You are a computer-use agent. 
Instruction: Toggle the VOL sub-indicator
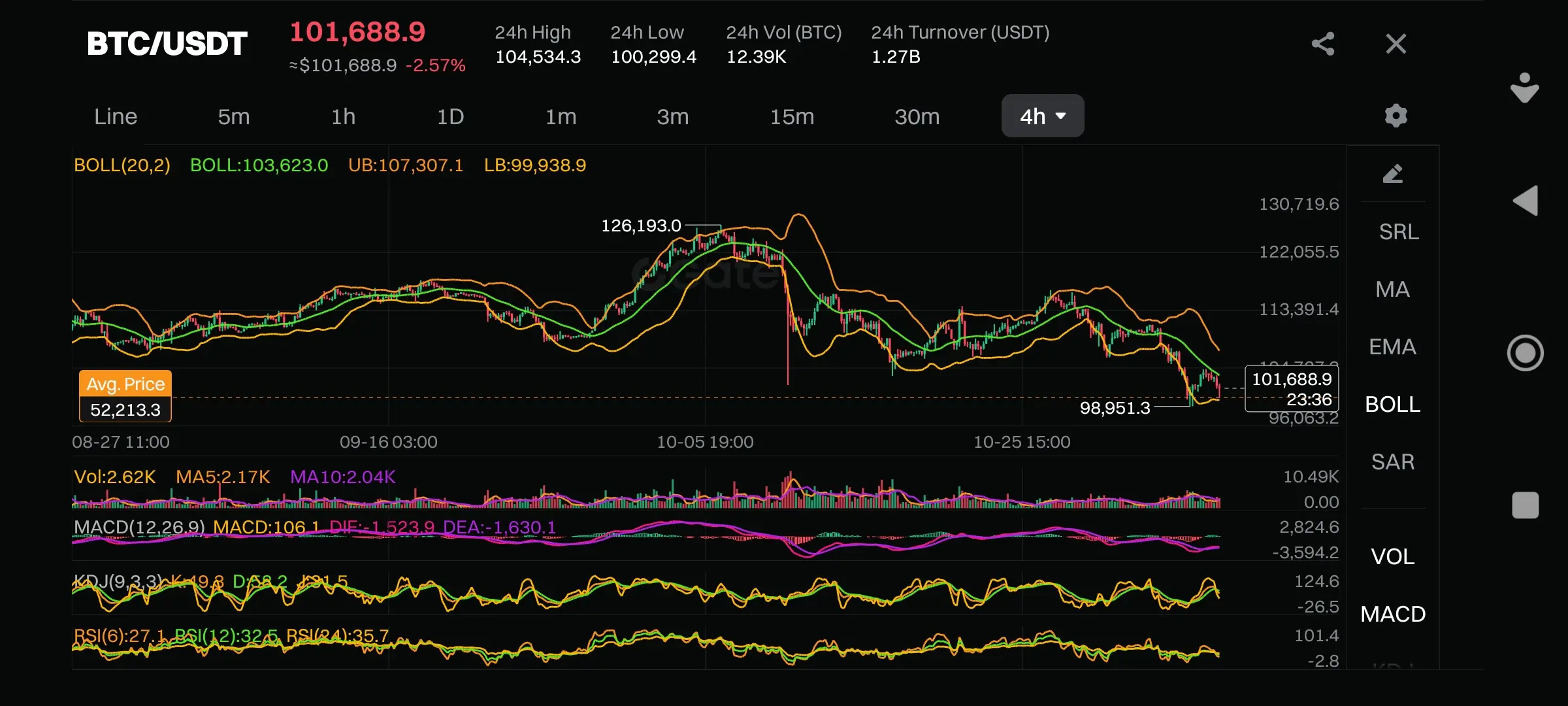click(1393, 556)
